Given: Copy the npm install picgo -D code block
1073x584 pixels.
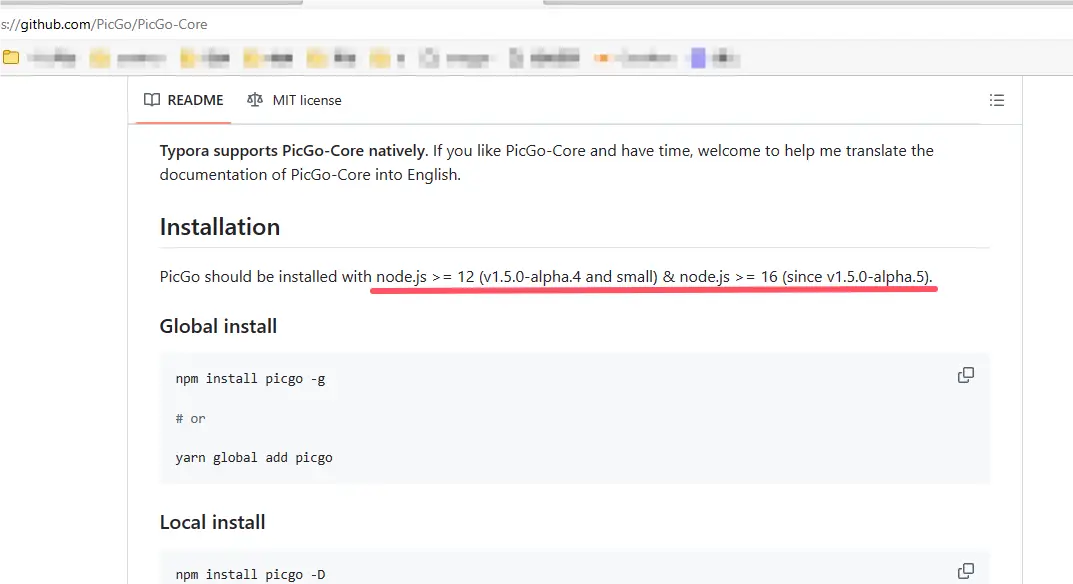Looking at the screenshot, I should click(966, 571).
